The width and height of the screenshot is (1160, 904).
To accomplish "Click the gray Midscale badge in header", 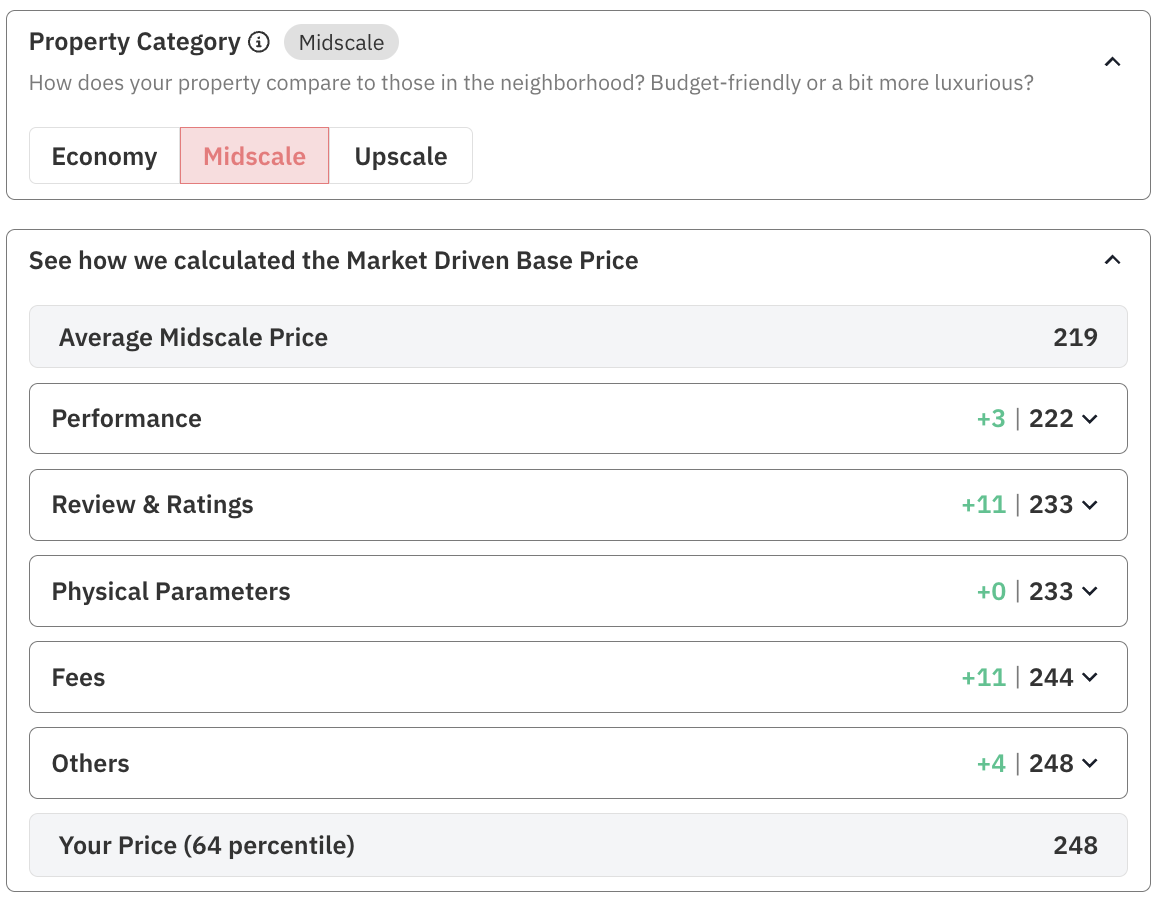I will point(341,43).
